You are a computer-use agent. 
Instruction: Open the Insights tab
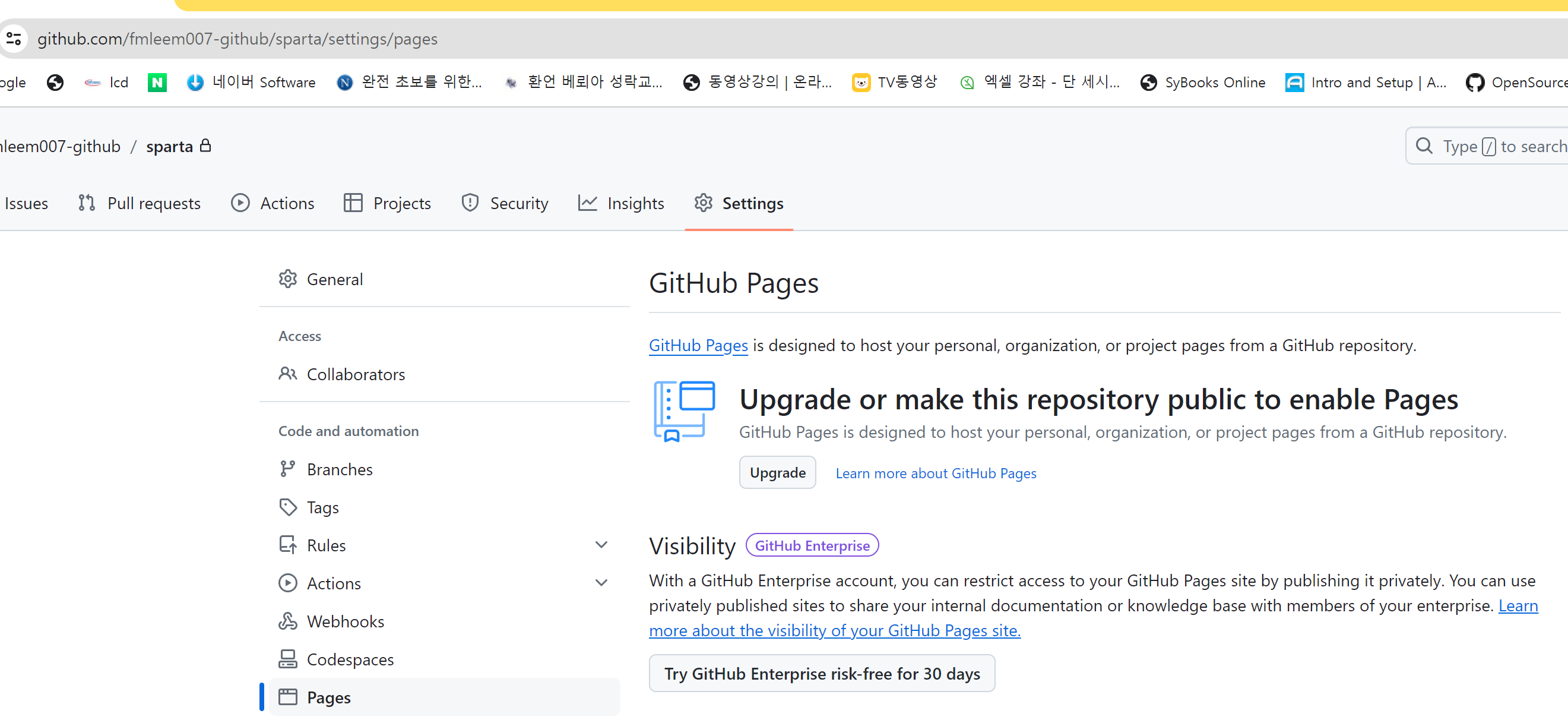click(x=621, y=203)
